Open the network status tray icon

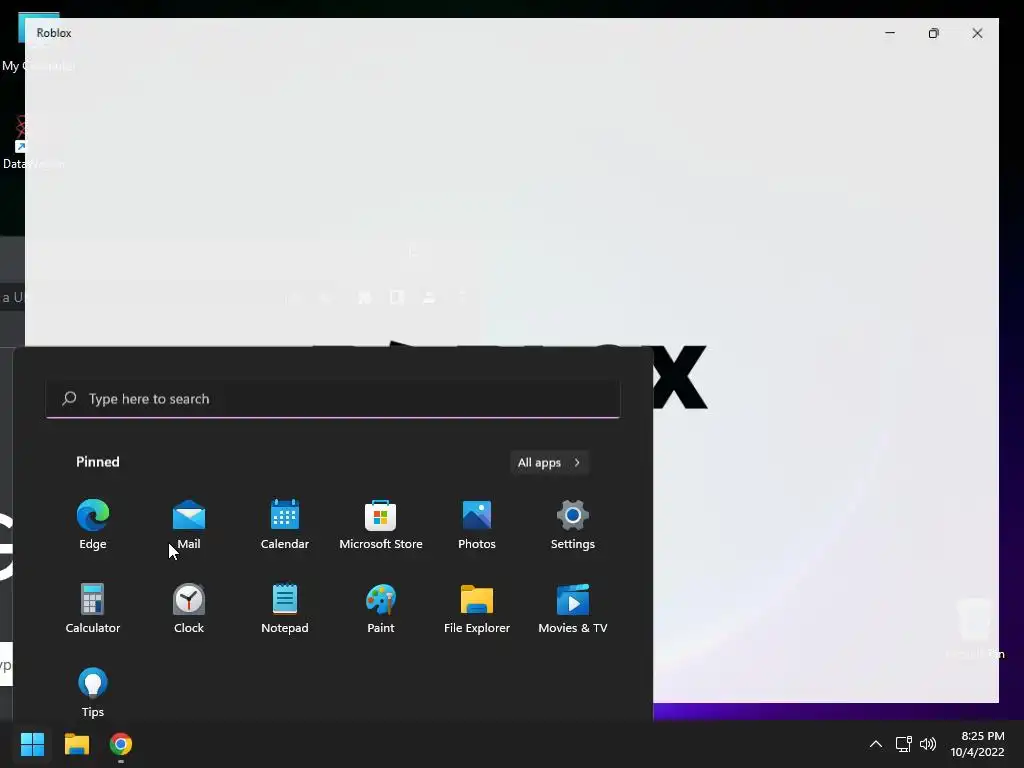coord(903,744)
